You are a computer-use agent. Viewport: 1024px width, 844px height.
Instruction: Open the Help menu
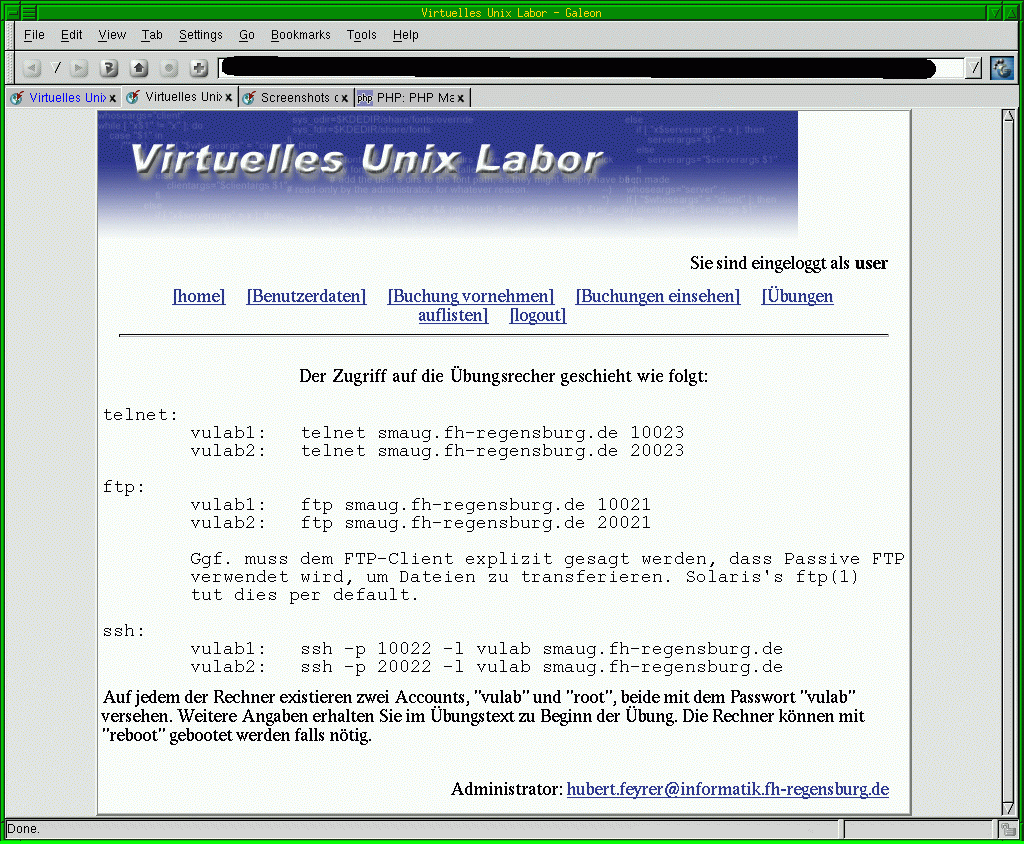click(405, 35)
